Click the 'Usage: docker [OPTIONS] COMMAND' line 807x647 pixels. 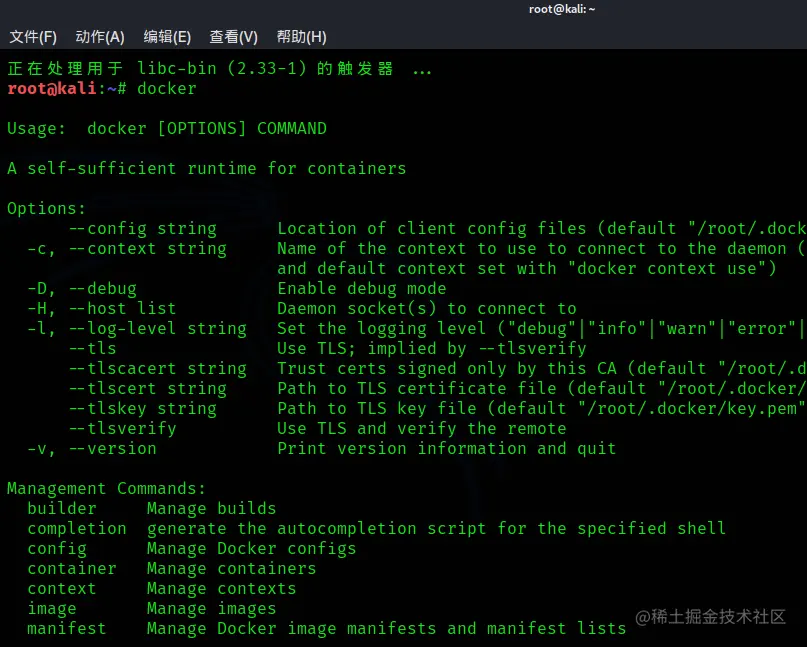click(x=167, y=129)
